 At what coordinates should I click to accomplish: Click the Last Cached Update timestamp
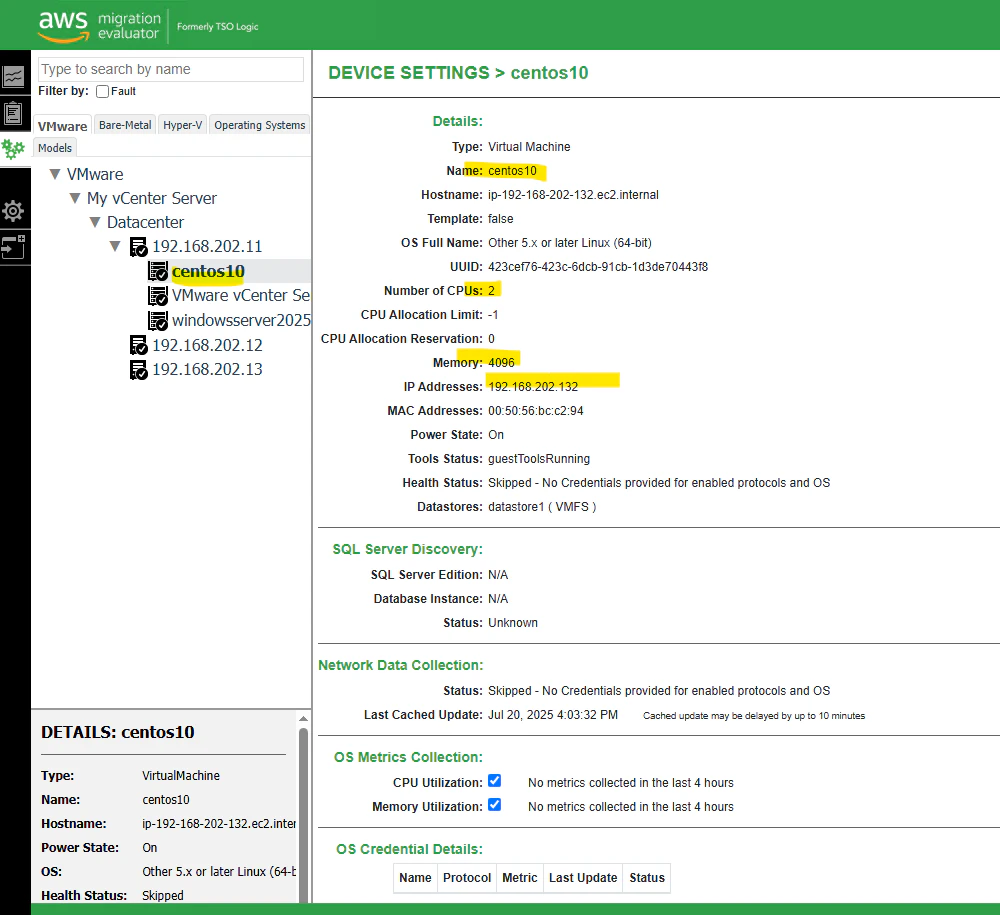pos(553,715)
